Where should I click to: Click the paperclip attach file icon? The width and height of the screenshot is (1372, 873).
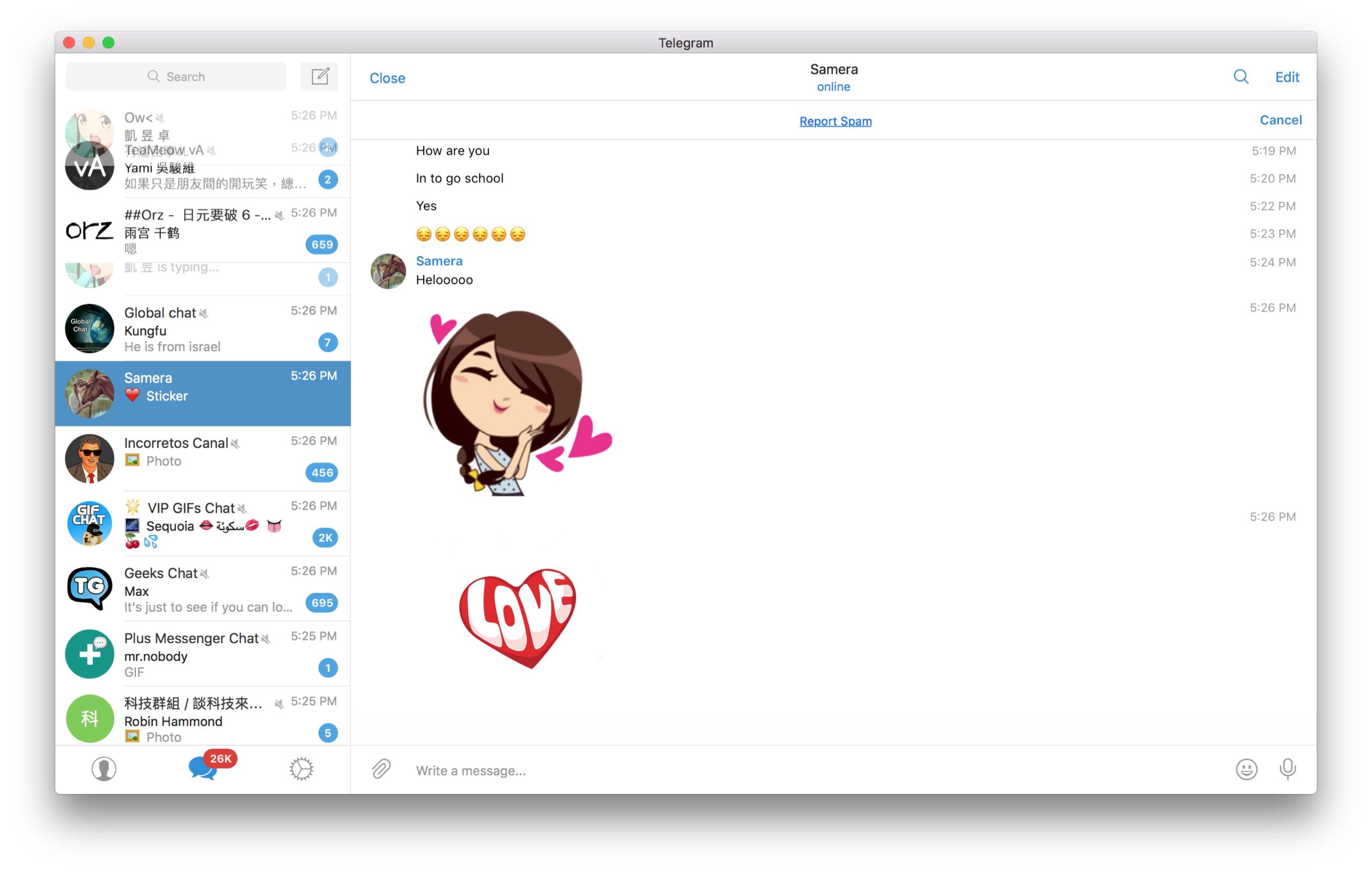point(381,769)
